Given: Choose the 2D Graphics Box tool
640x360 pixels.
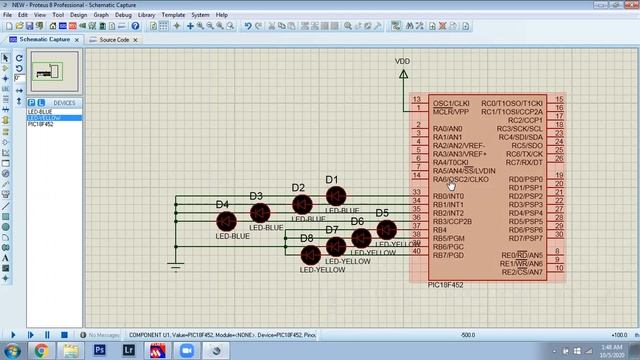Looking at the screenshot, I should tap(5, 216).
